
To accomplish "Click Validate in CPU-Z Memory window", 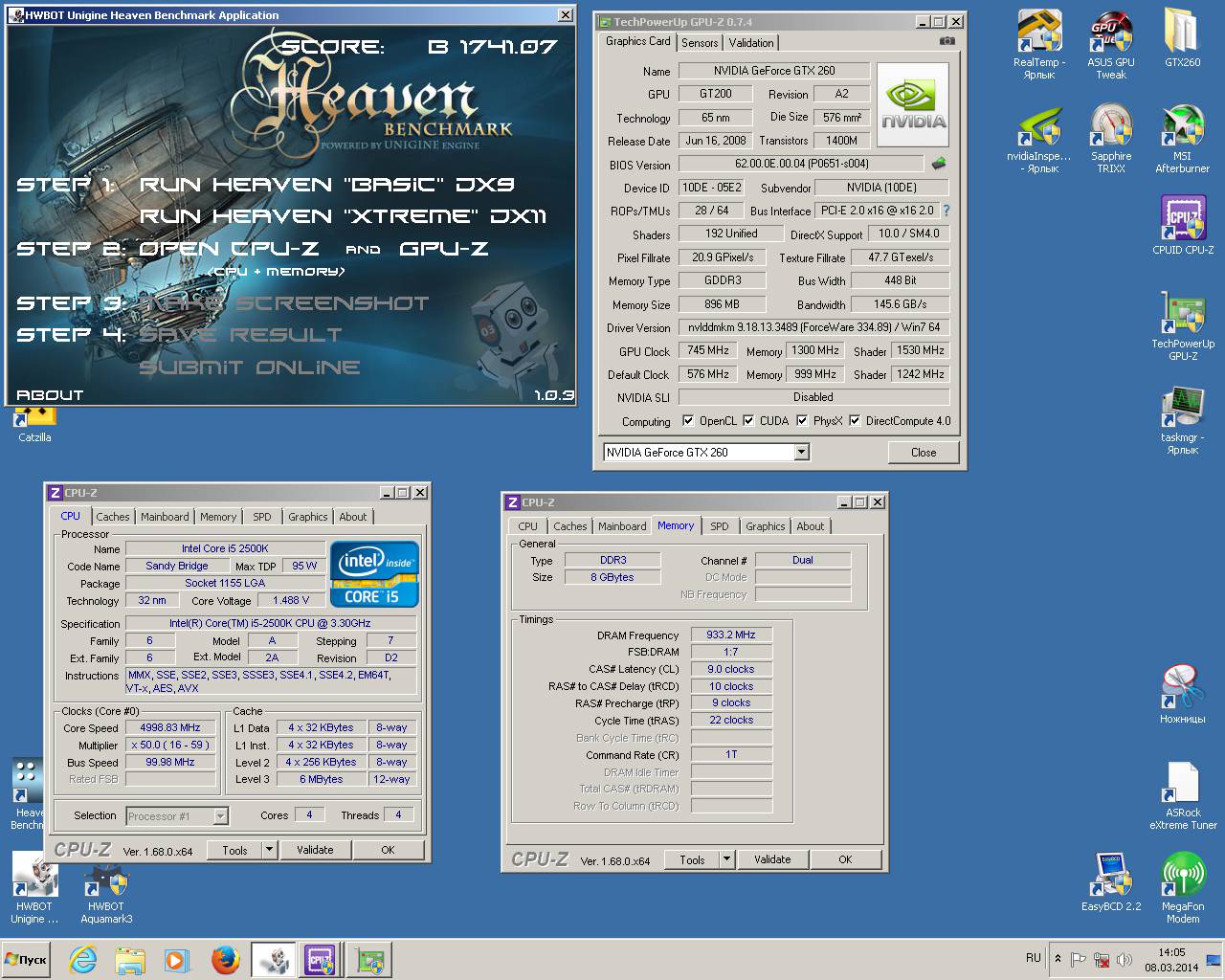I will tap(772, 859).
